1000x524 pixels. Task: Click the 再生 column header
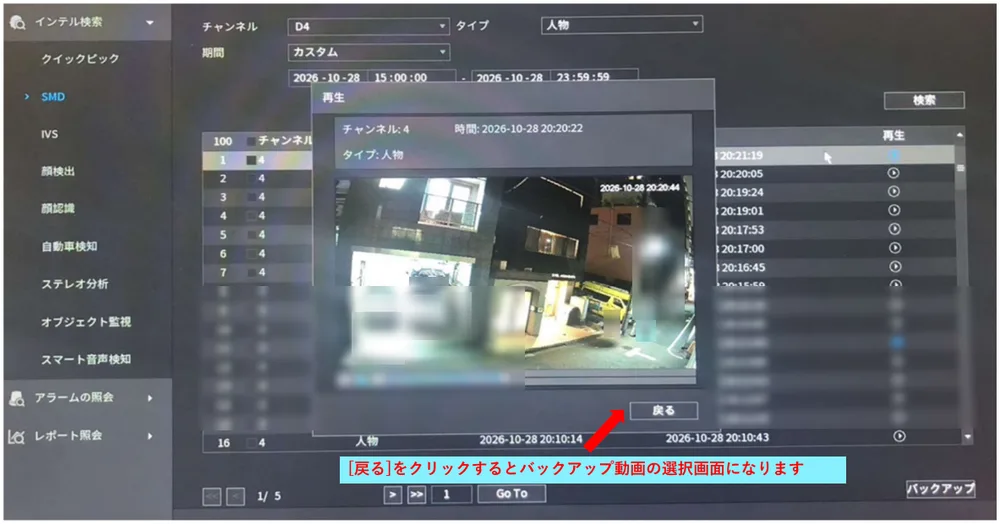[893, 135]
